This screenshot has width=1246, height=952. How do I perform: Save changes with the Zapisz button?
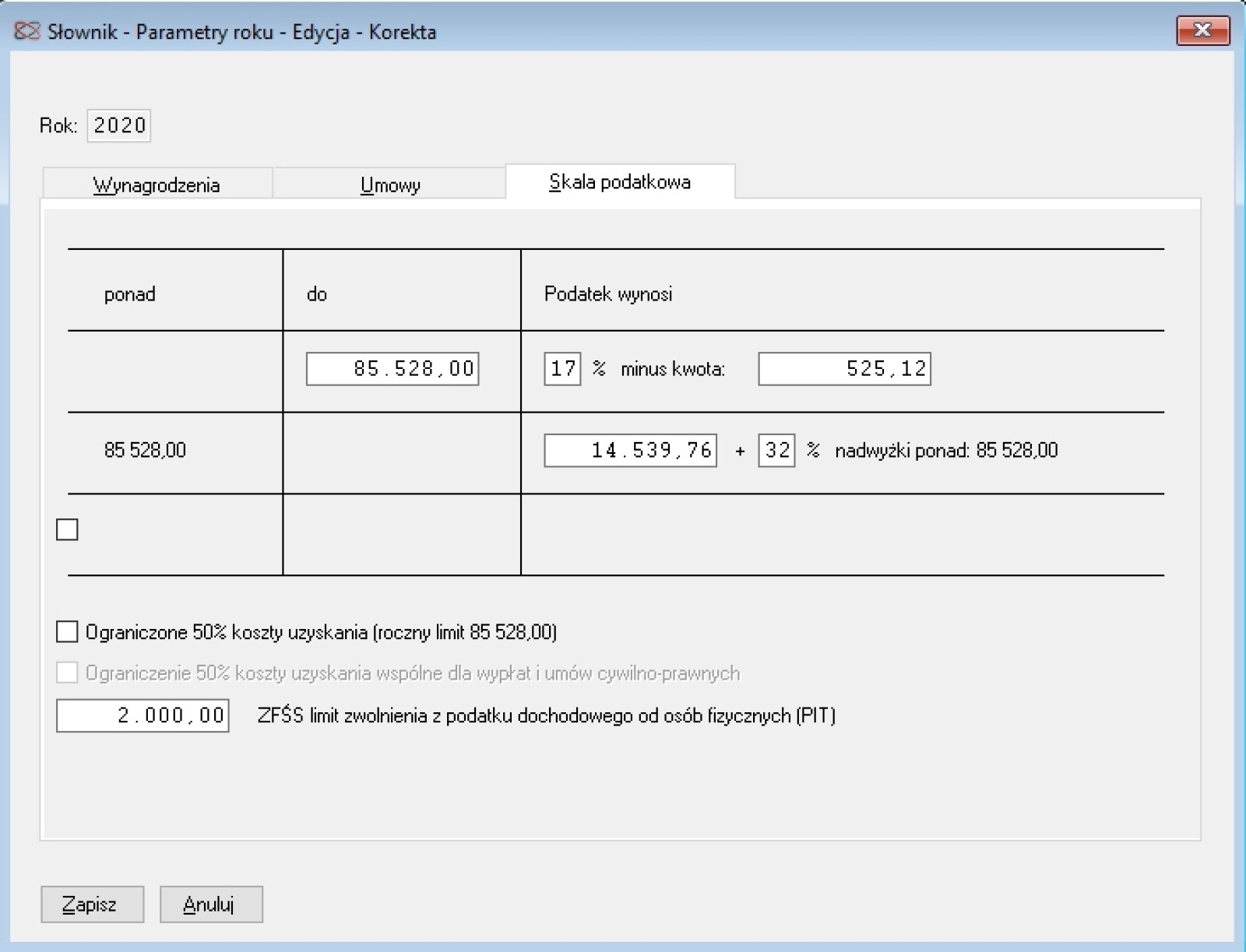92,904
